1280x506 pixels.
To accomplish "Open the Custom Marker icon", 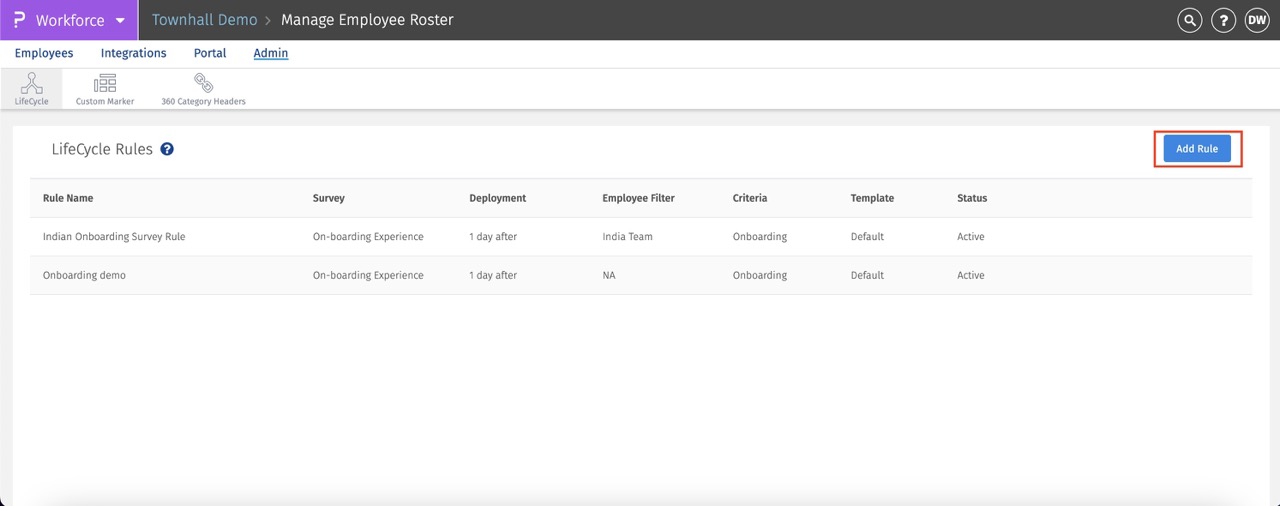I will [105, 89].
